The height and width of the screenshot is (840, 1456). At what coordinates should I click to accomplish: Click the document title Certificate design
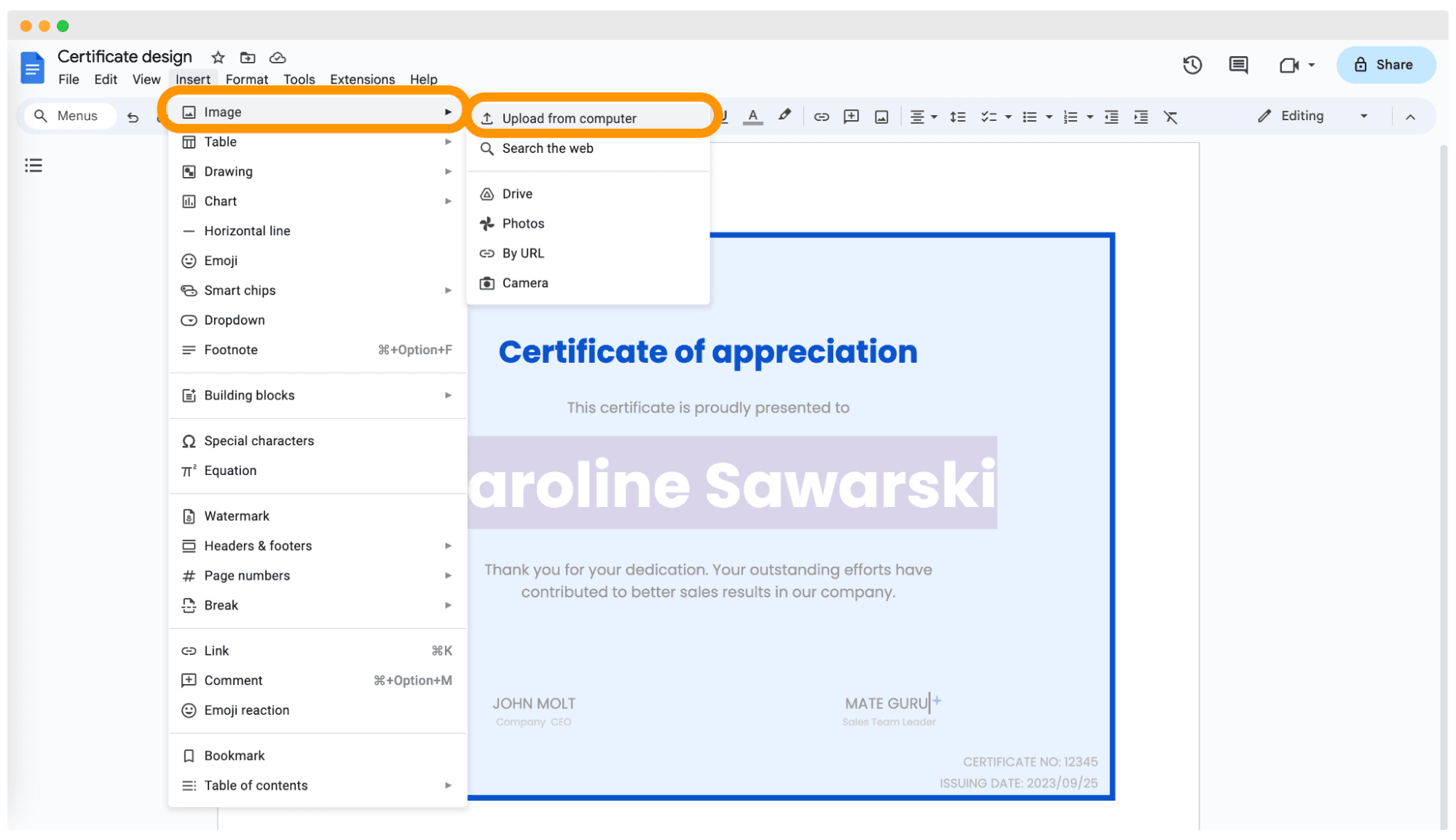(x=125, y=57)
